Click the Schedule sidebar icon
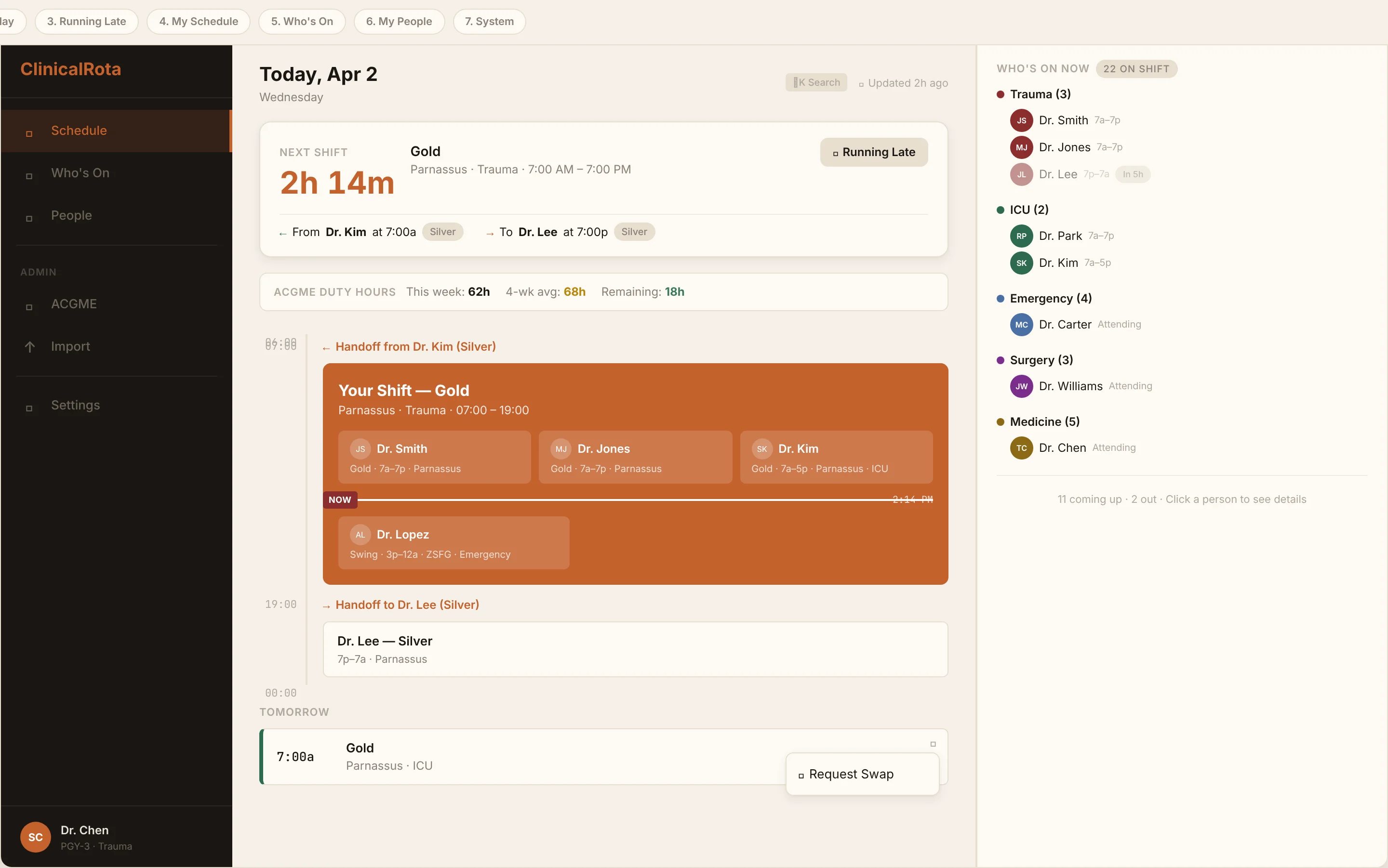 pos(29,133)
